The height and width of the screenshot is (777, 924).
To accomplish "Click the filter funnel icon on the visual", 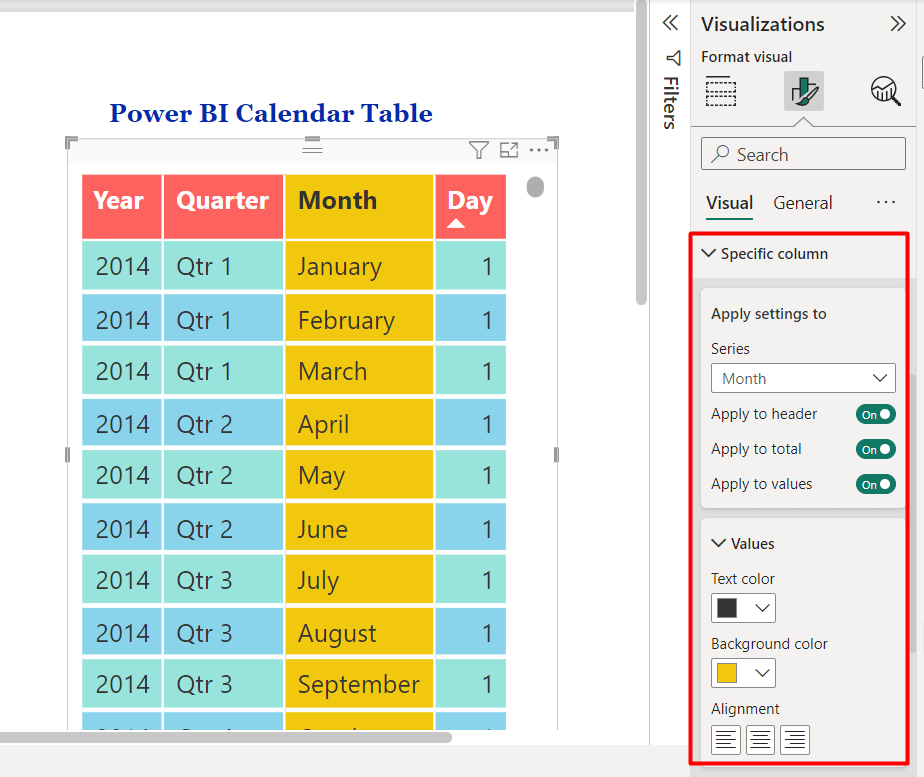I will pyautogui.click(x=478, y=150).
